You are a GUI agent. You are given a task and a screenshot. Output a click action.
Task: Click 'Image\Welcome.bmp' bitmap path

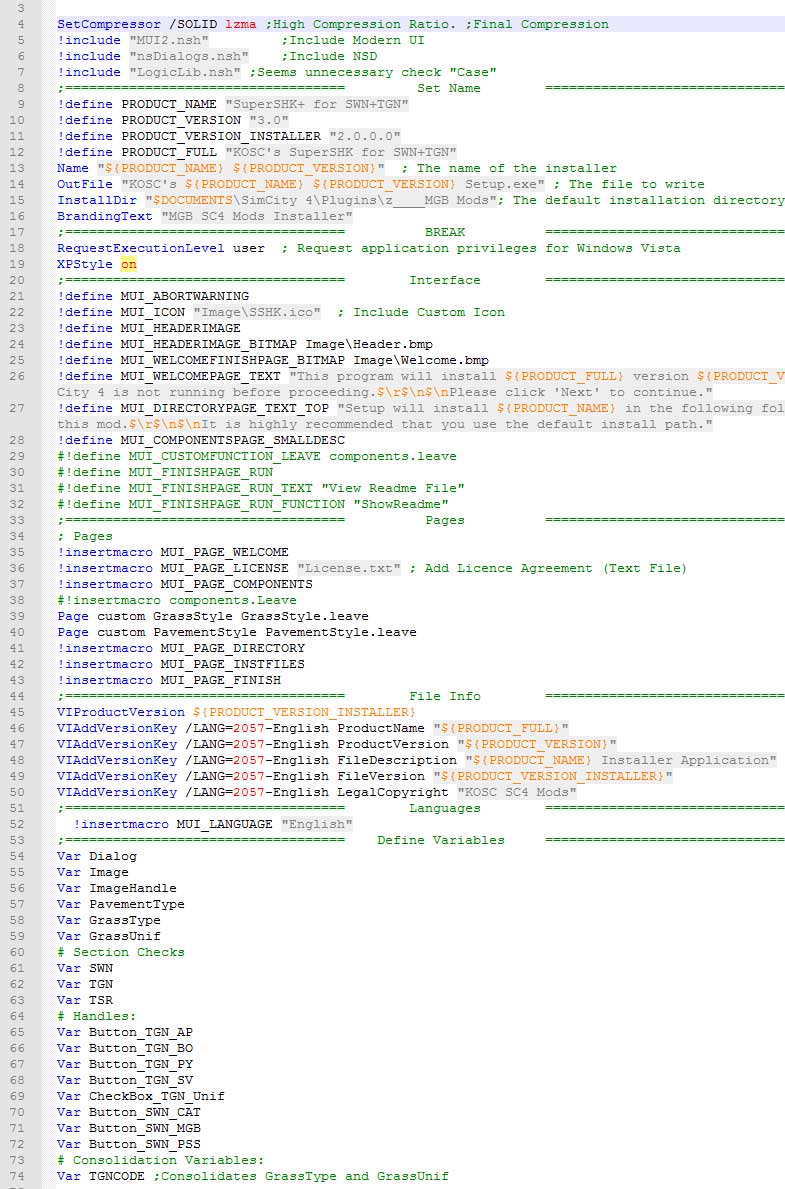pos(420,359)
